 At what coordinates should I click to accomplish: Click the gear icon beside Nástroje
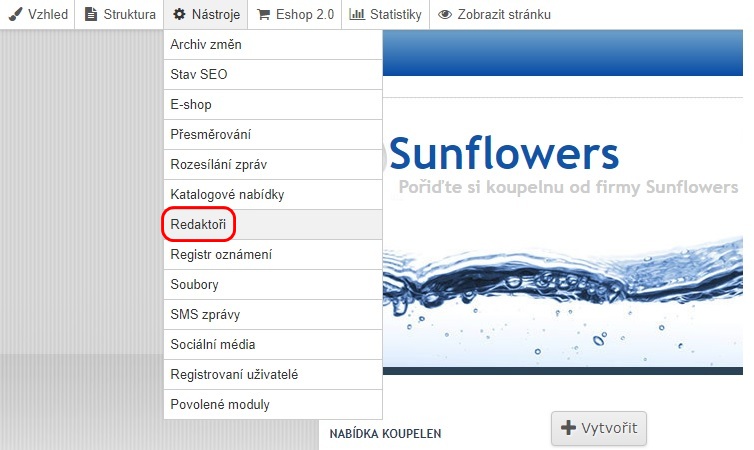click(x=179, y=14)
